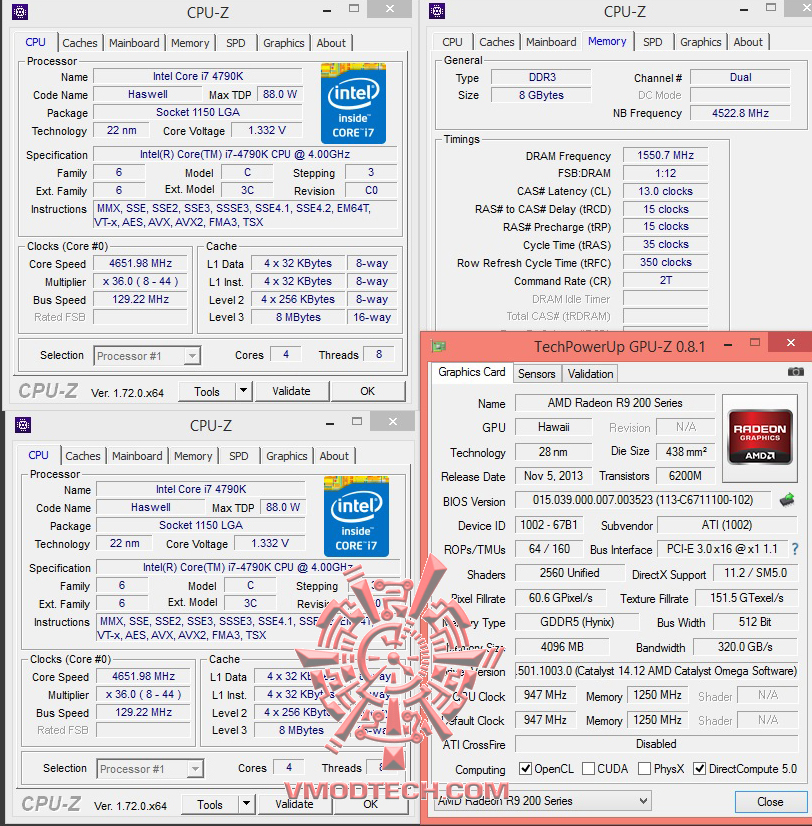Click the BIOS Version field in GPU-Z

pos(643,500)
